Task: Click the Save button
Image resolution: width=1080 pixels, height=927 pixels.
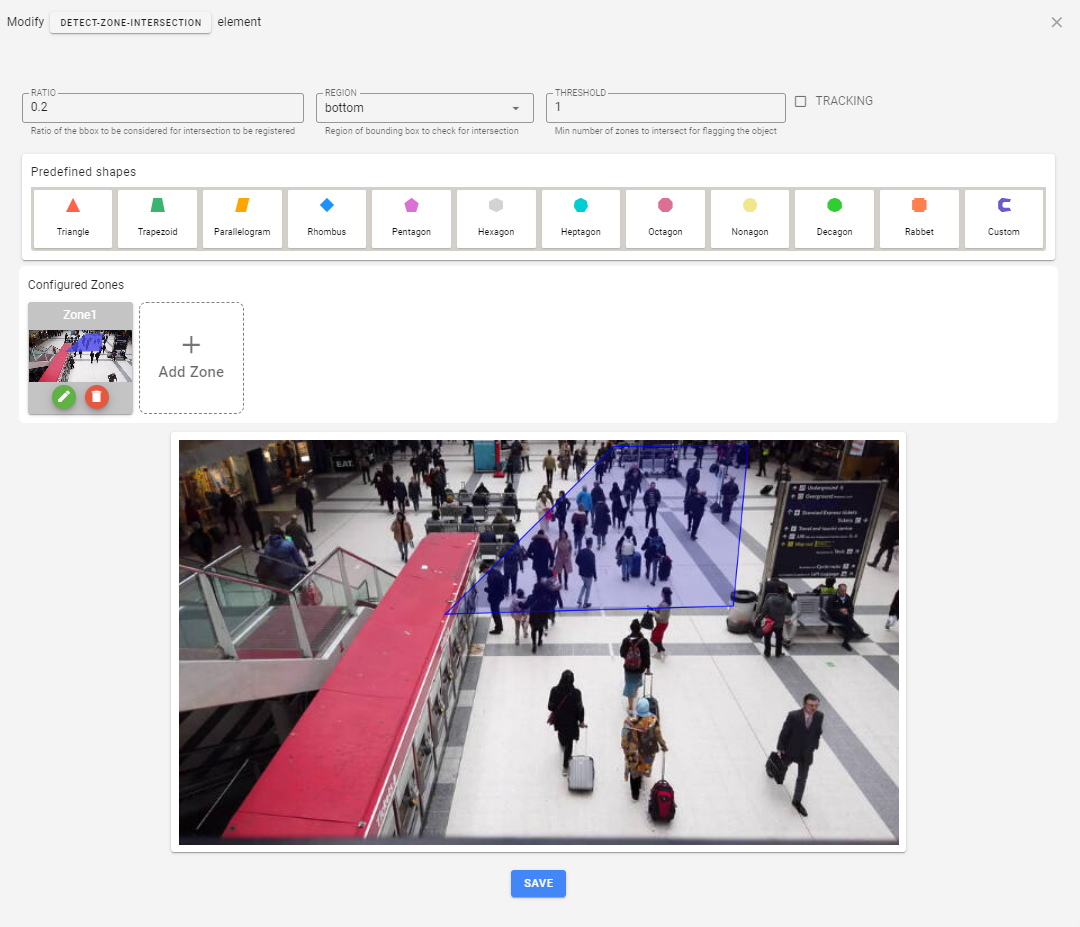Action: pyautogui.click(x=538, y=883)
